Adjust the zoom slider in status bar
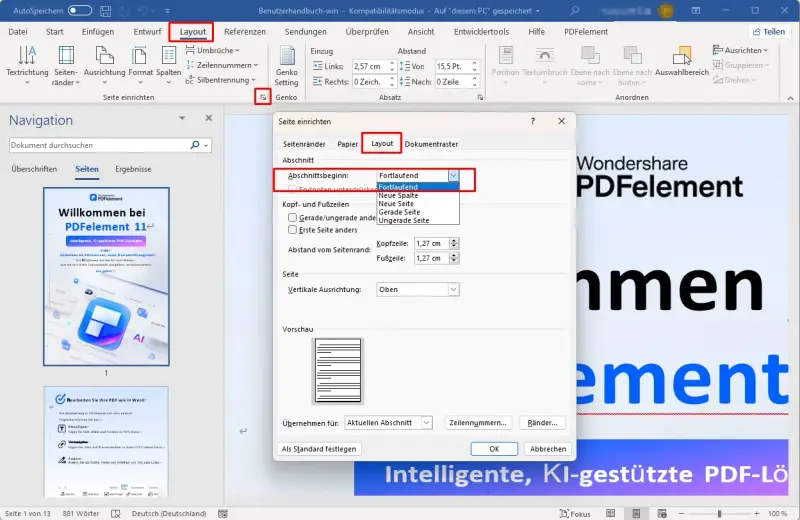Viewport: 800px width, 520px height. point(719,513)
